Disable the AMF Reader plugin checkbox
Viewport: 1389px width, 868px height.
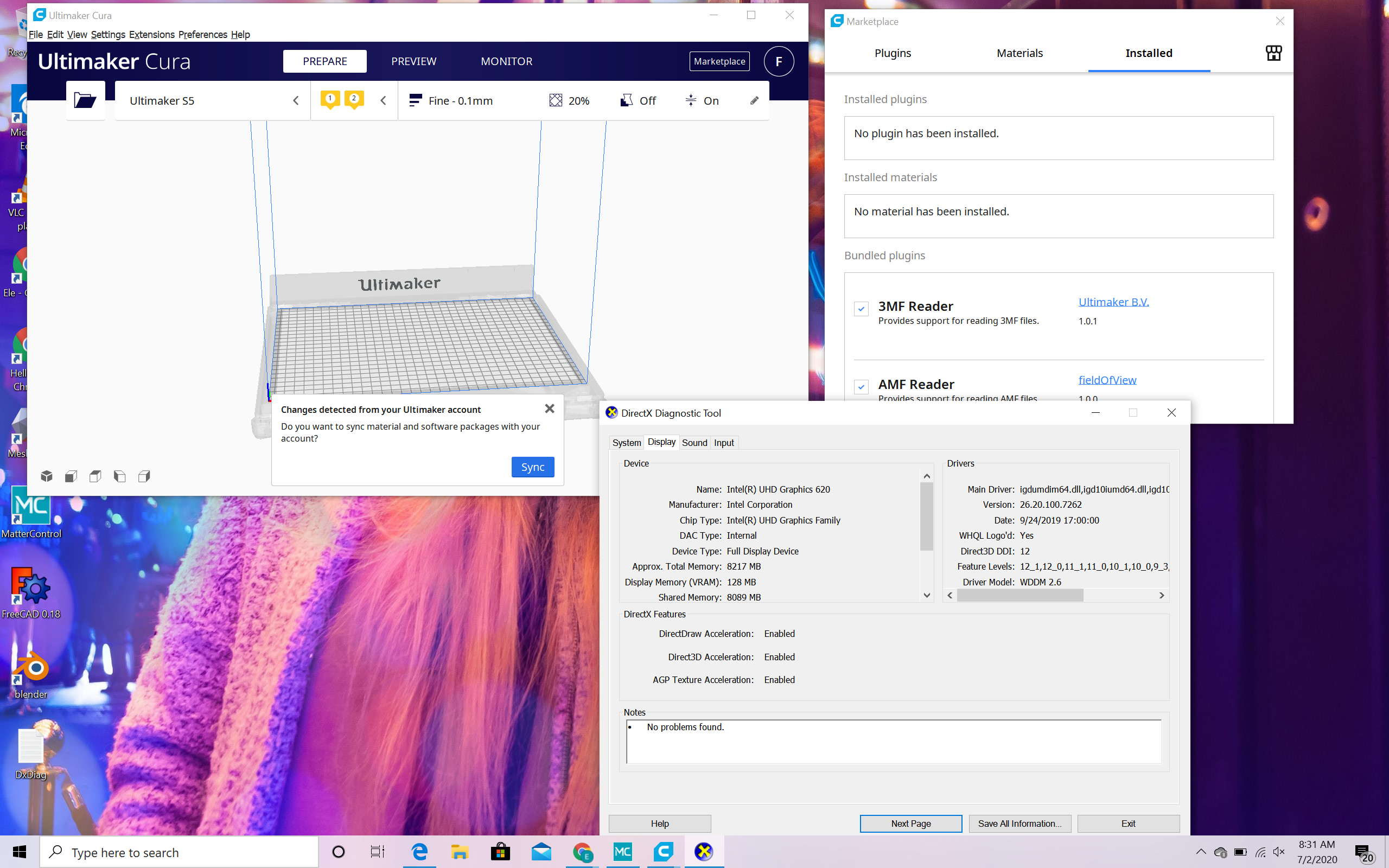[861, 386]
